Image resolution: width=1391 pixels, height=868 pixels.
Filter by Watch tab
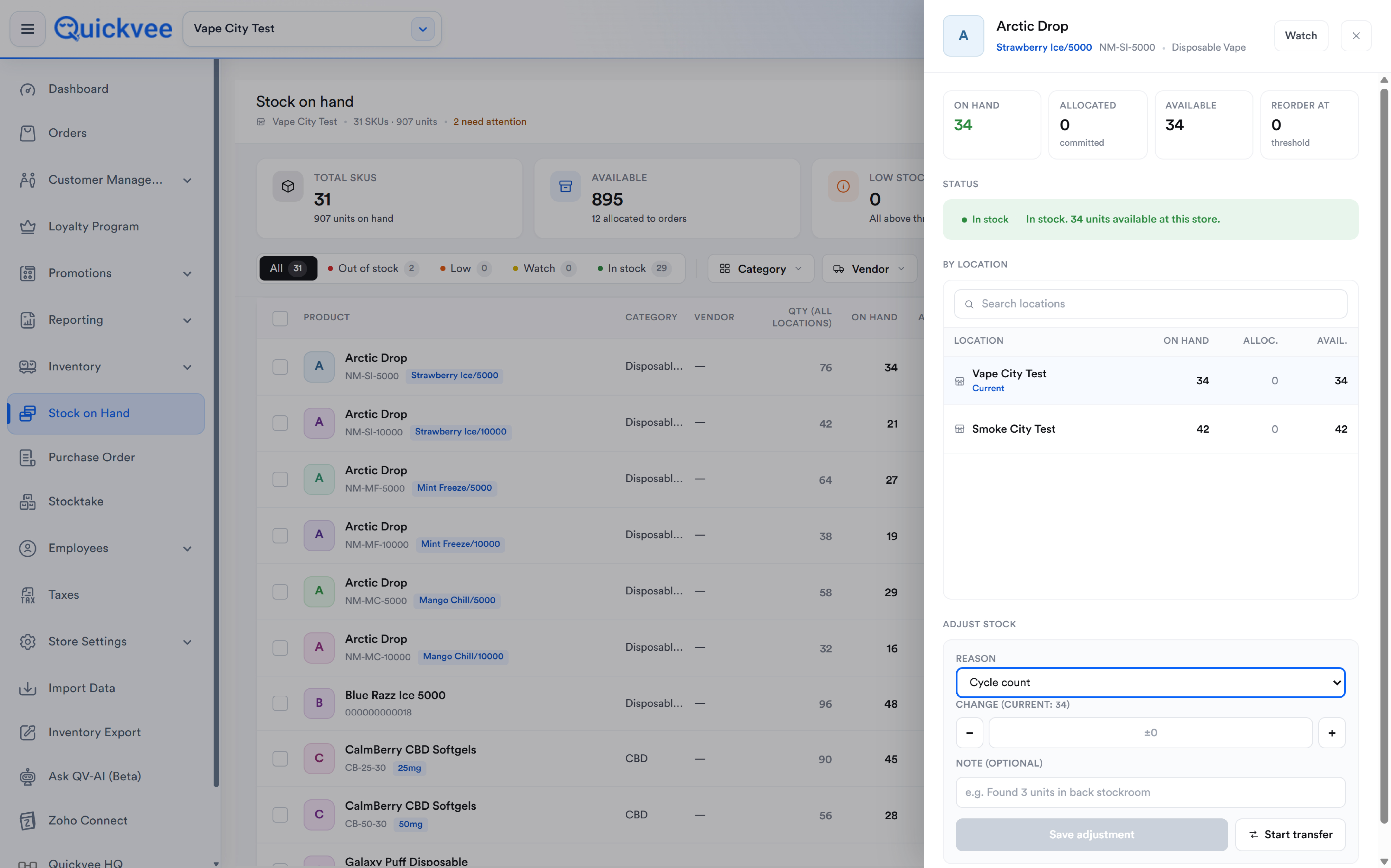pyautogui.click(x=545, y=268)
